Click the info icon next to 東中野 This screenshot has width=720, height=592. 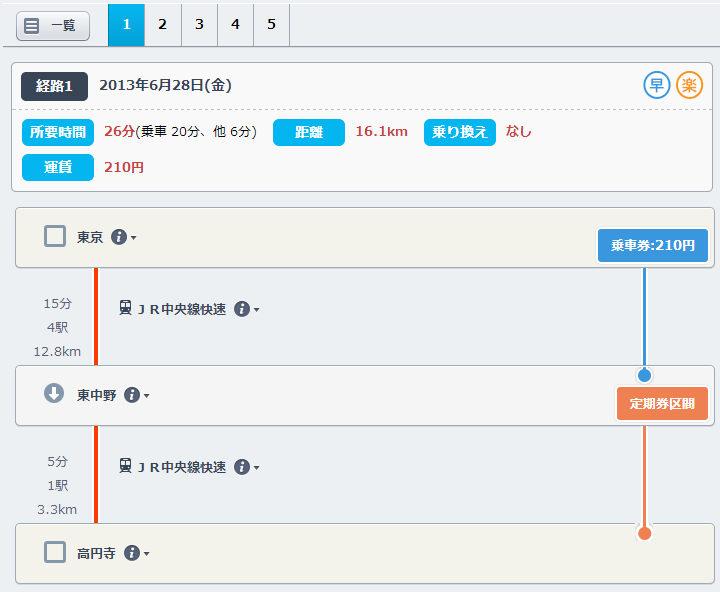132,395
